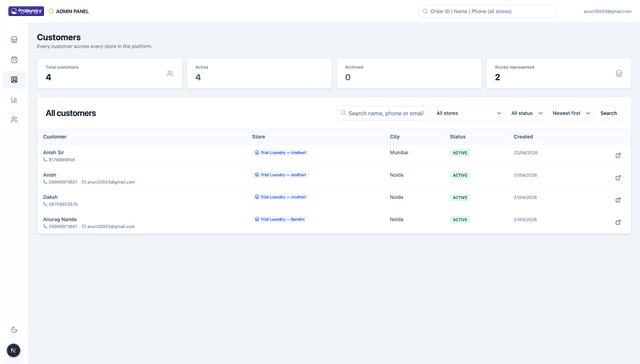Click the Trial Laundry – Bandra store tag
Viewport: 640px width, 364px height.
280,219
